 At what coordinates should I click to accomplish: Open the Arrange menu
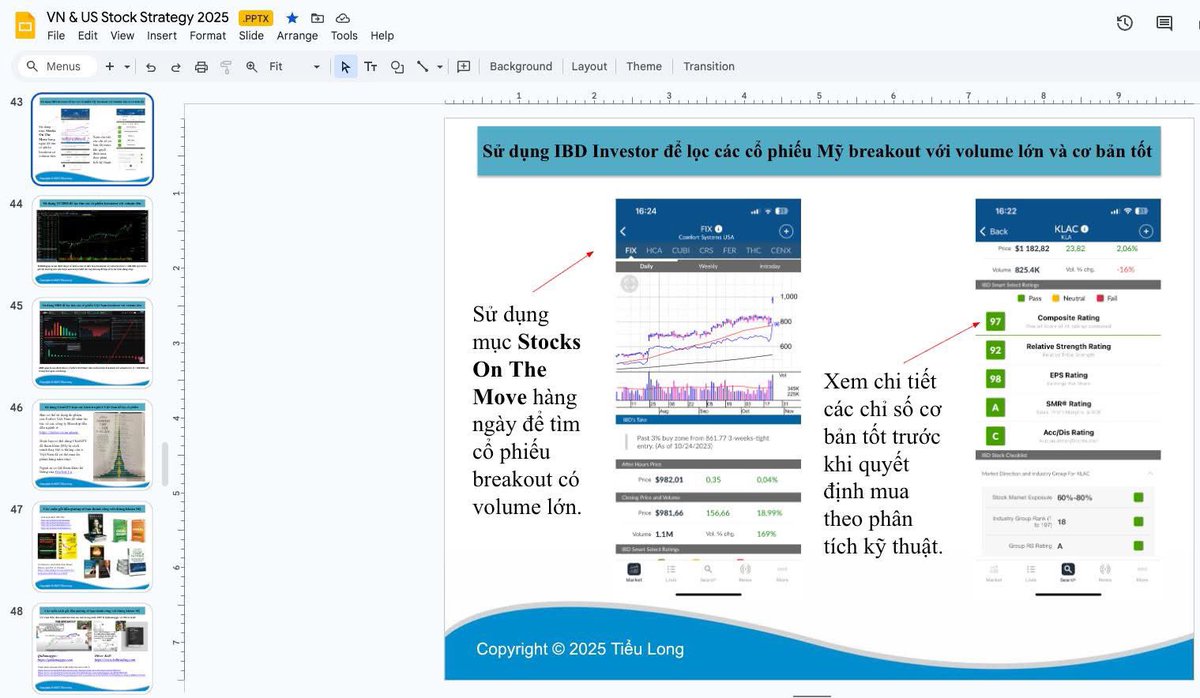297,36
